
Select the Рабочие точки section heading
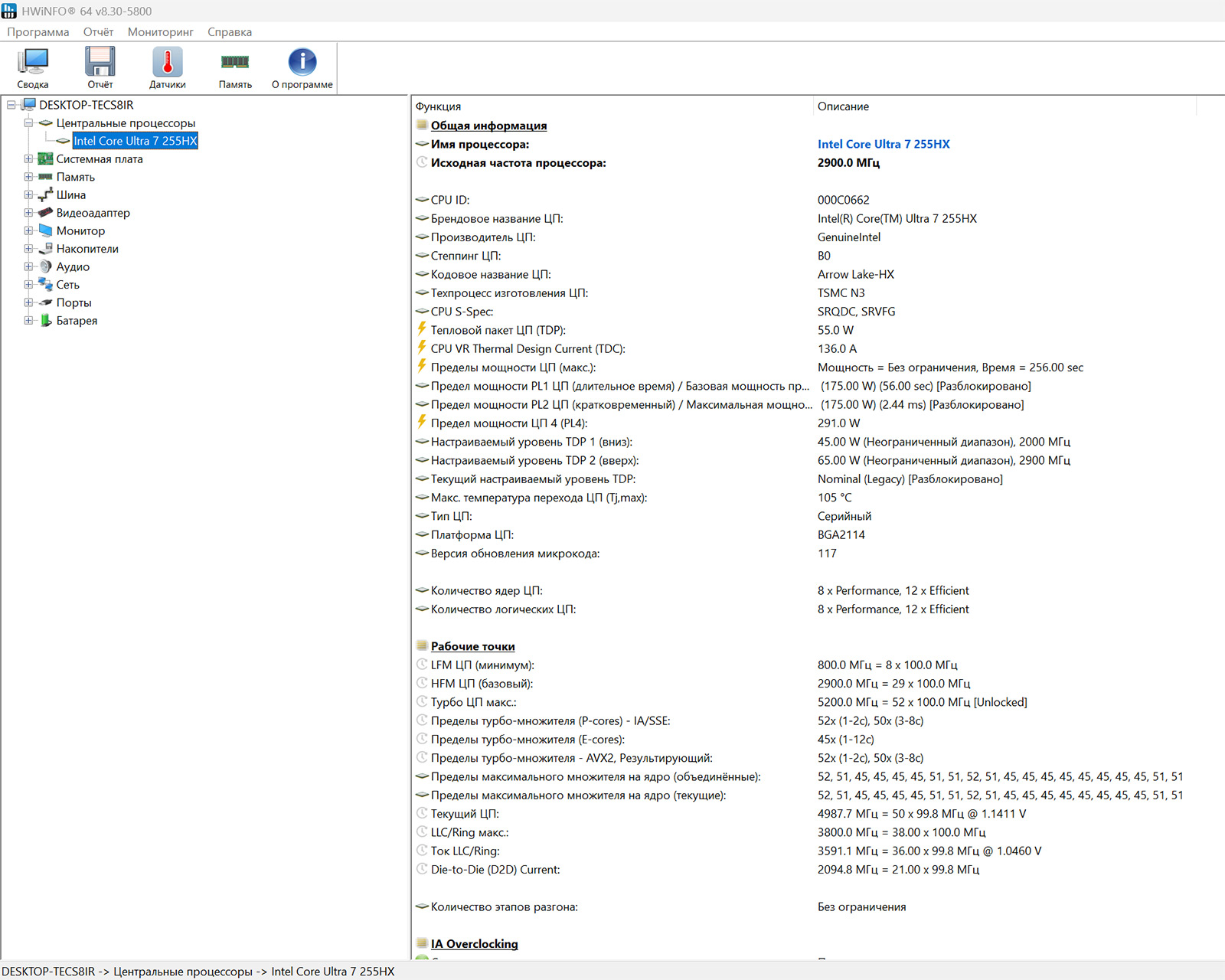click(x=472, y=647)
